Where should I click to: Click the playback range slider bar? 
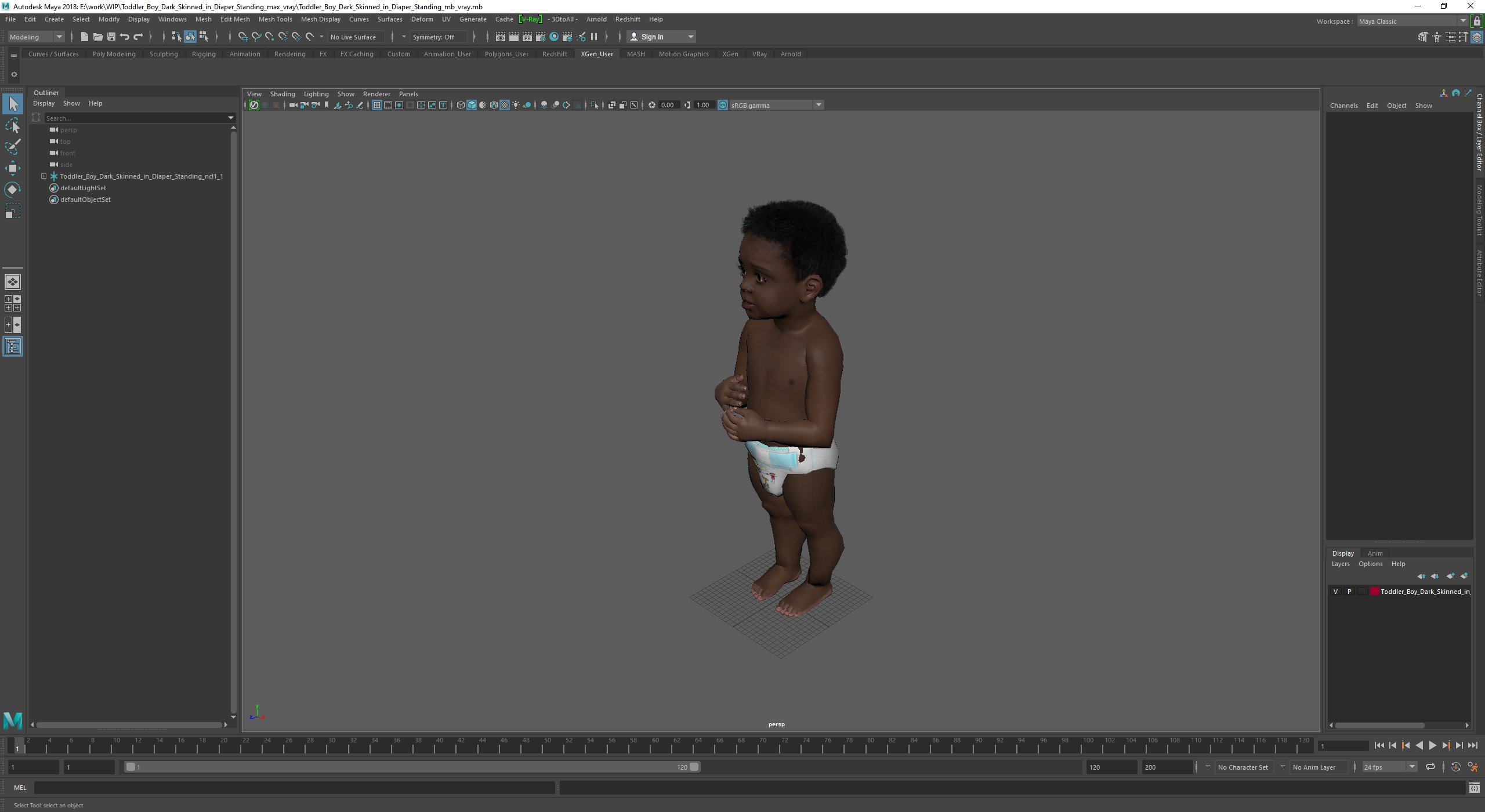click(412, 767)
